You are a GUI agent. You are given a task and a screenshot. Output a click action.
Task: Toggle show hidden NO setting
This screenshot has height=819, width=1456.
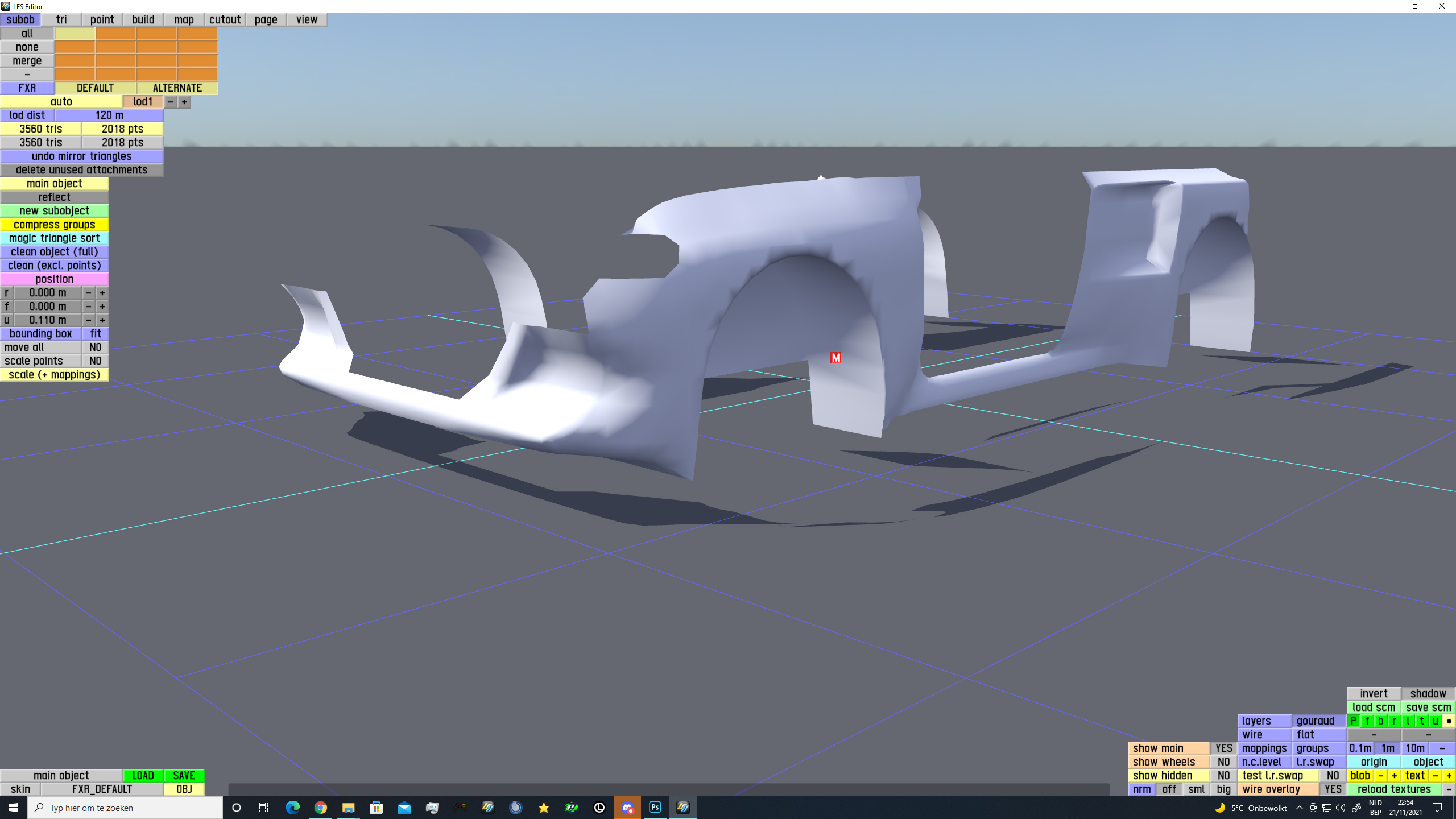1223,776
